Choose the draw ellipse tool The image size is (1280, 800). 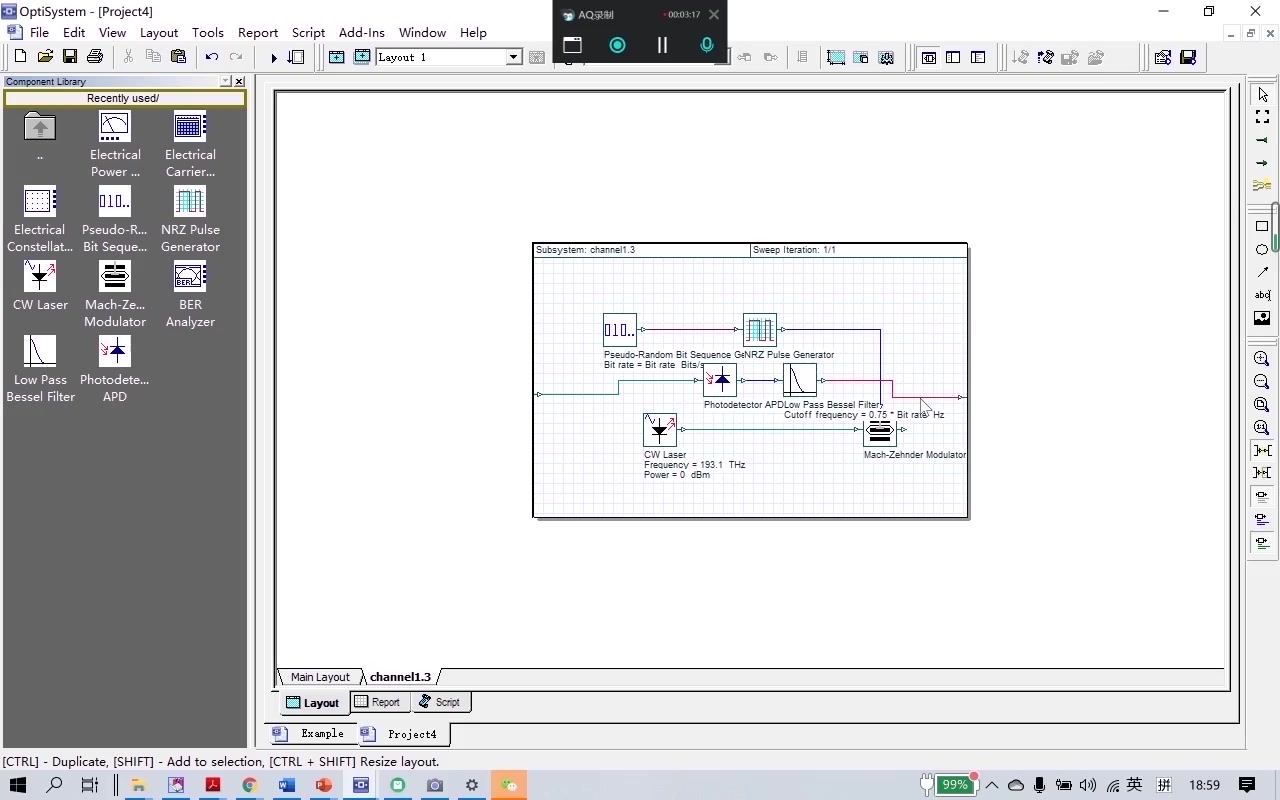coord(1262,249)
